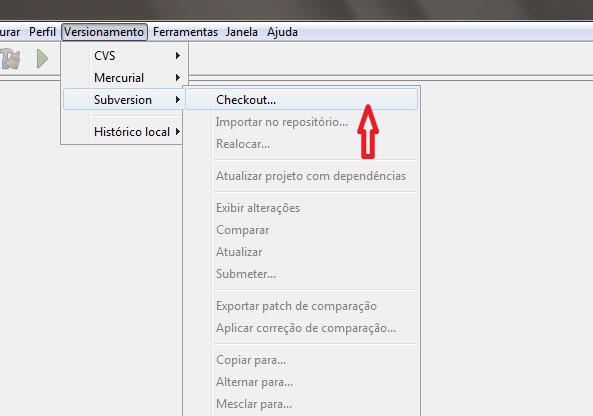593x416 pixels.
Task: Open the Ajuda menu
Action: pyautogui.click(x=282, y=32)
